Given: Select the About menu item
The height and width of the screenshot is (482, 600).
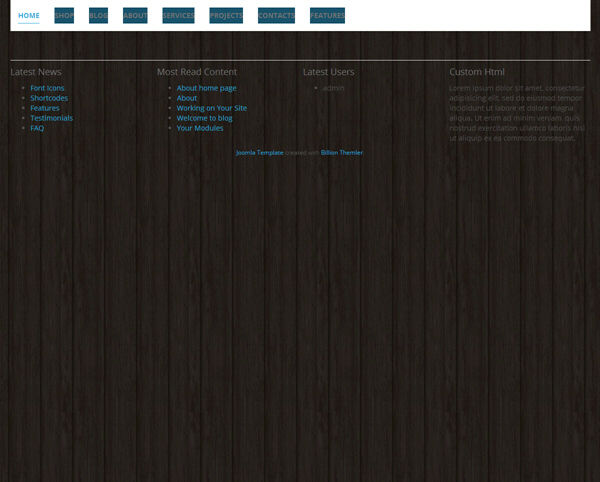Looking at the screenshot, I should coord(135,16).
